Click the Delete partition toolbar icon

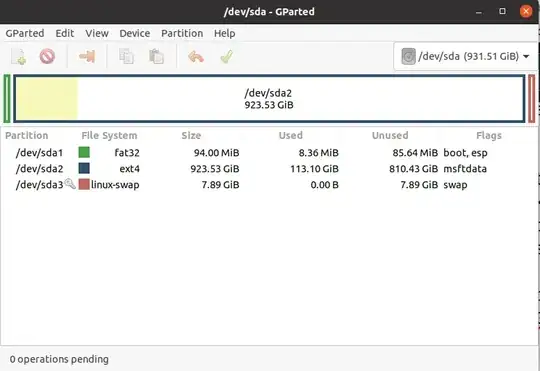[x=47, y=56]
